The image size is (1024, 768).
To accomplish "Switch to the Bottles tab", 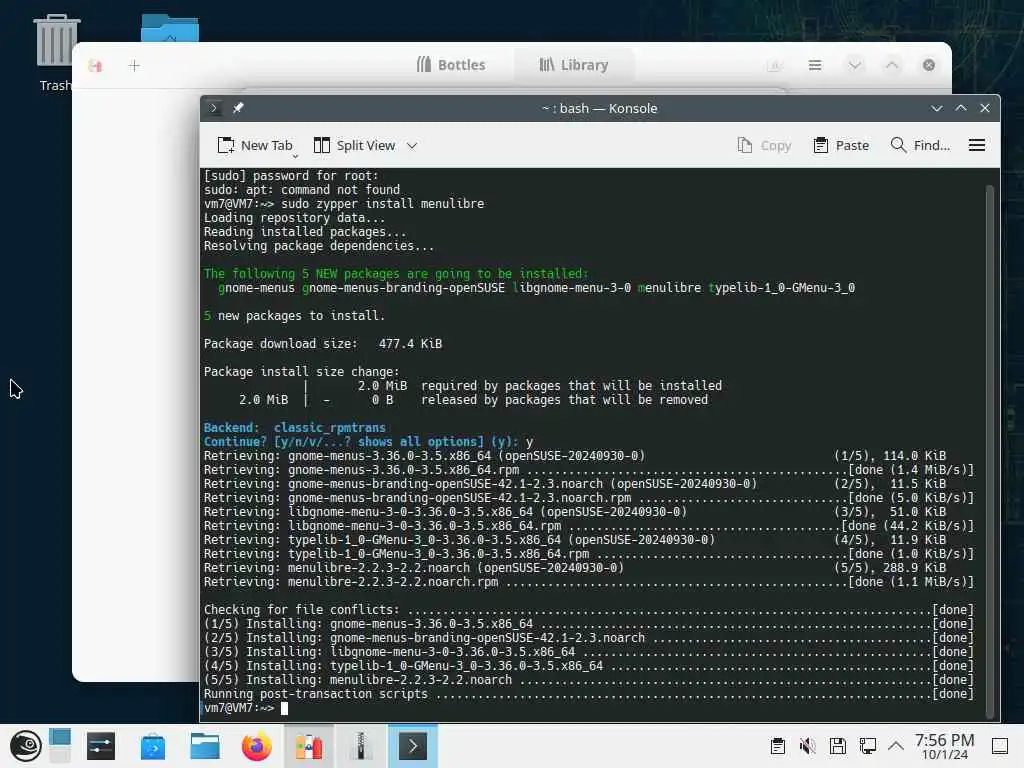I will [451, 65].
